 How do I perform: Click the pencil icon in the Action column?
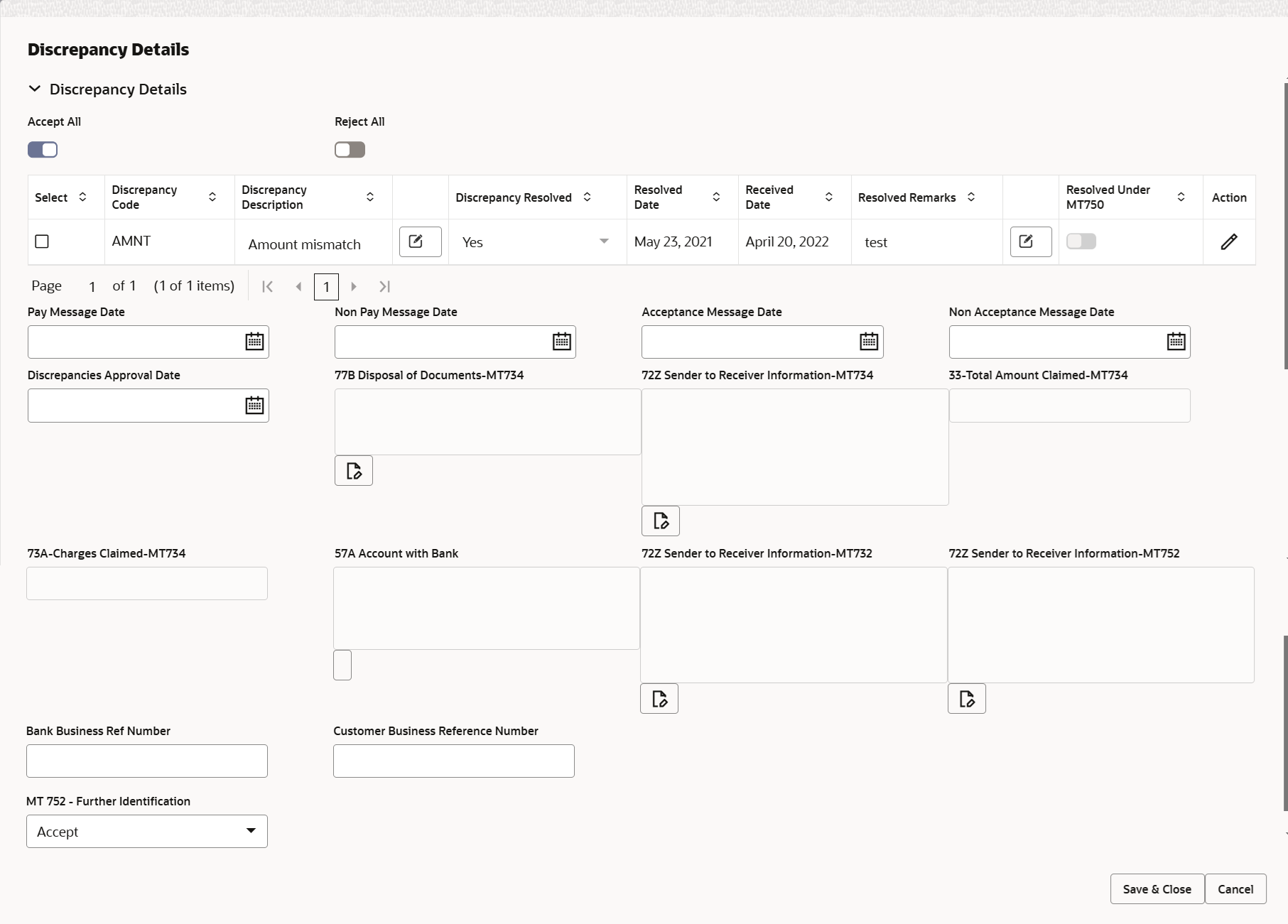1228,241
